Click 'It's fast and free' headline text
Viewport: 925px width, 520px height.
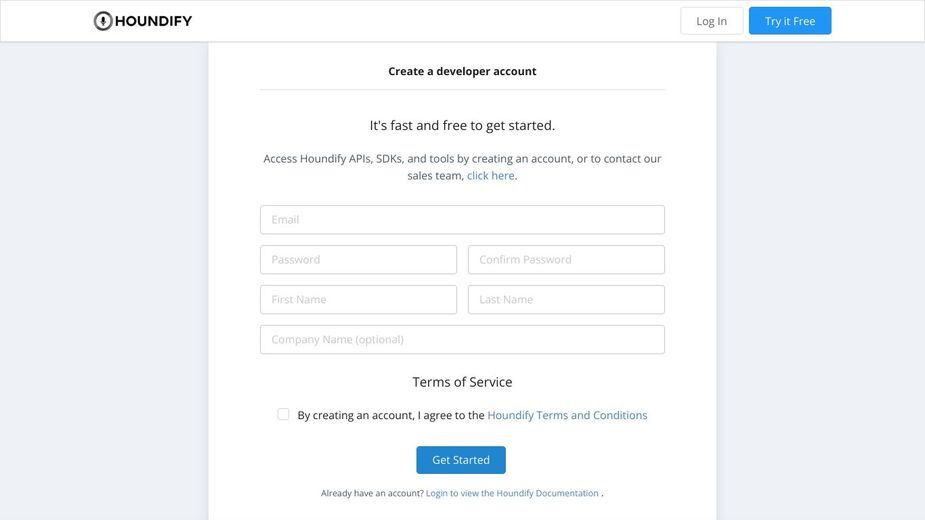click(x=462, y=126)
